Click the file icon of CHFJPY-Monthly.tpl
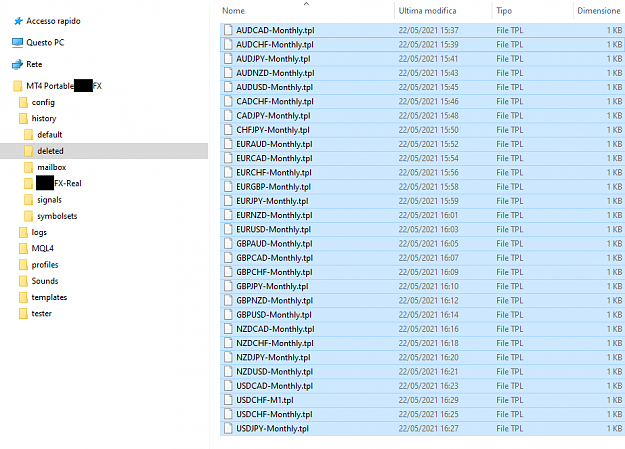Screen dimensions: 625x449 228,130
